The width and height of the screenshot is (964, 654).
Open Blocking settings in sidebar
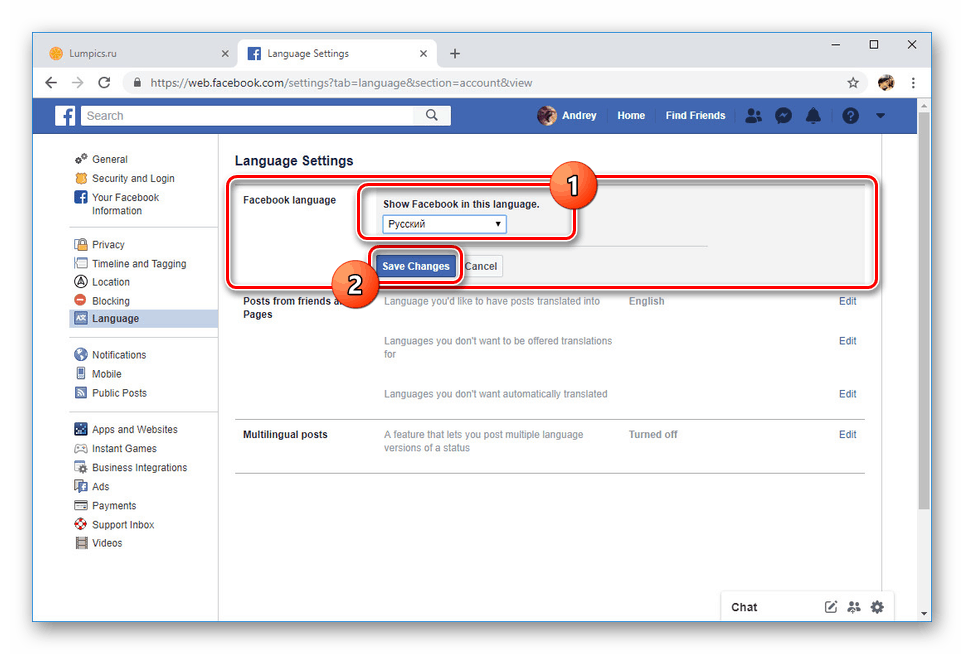(111, 301)
